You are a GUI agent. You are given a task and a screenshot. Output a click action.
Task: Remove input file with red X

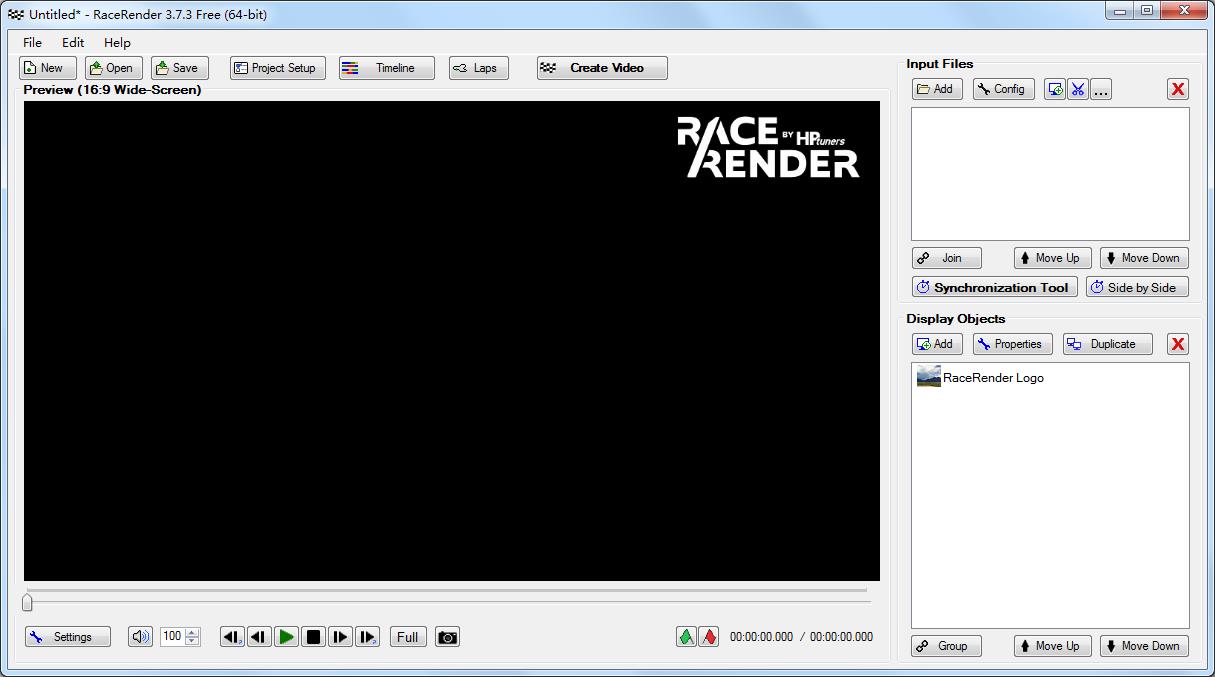click(x=1178, y=89)
